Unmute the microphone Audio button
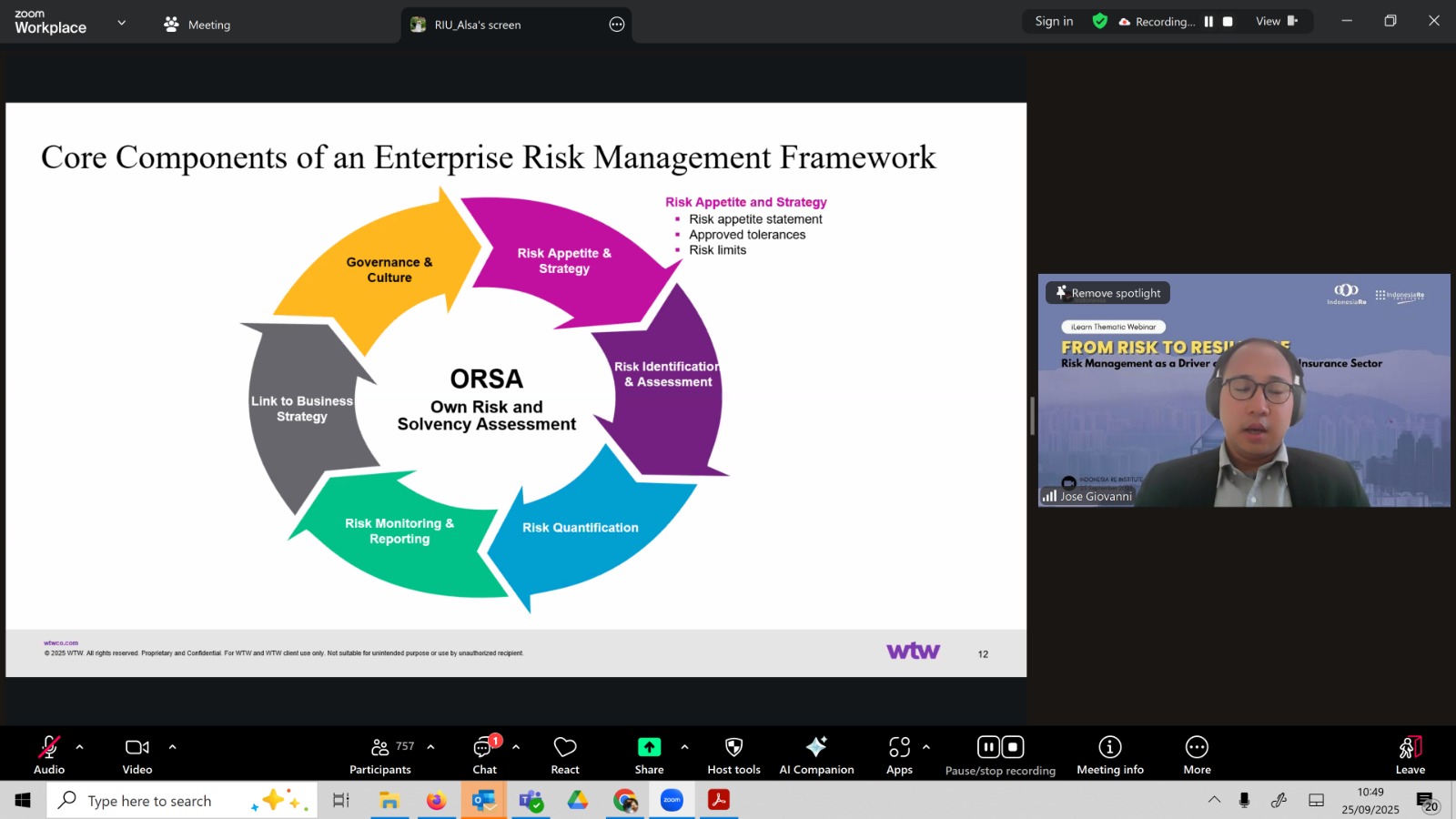The image size is (1456, 819). click(x=49, y=755)
